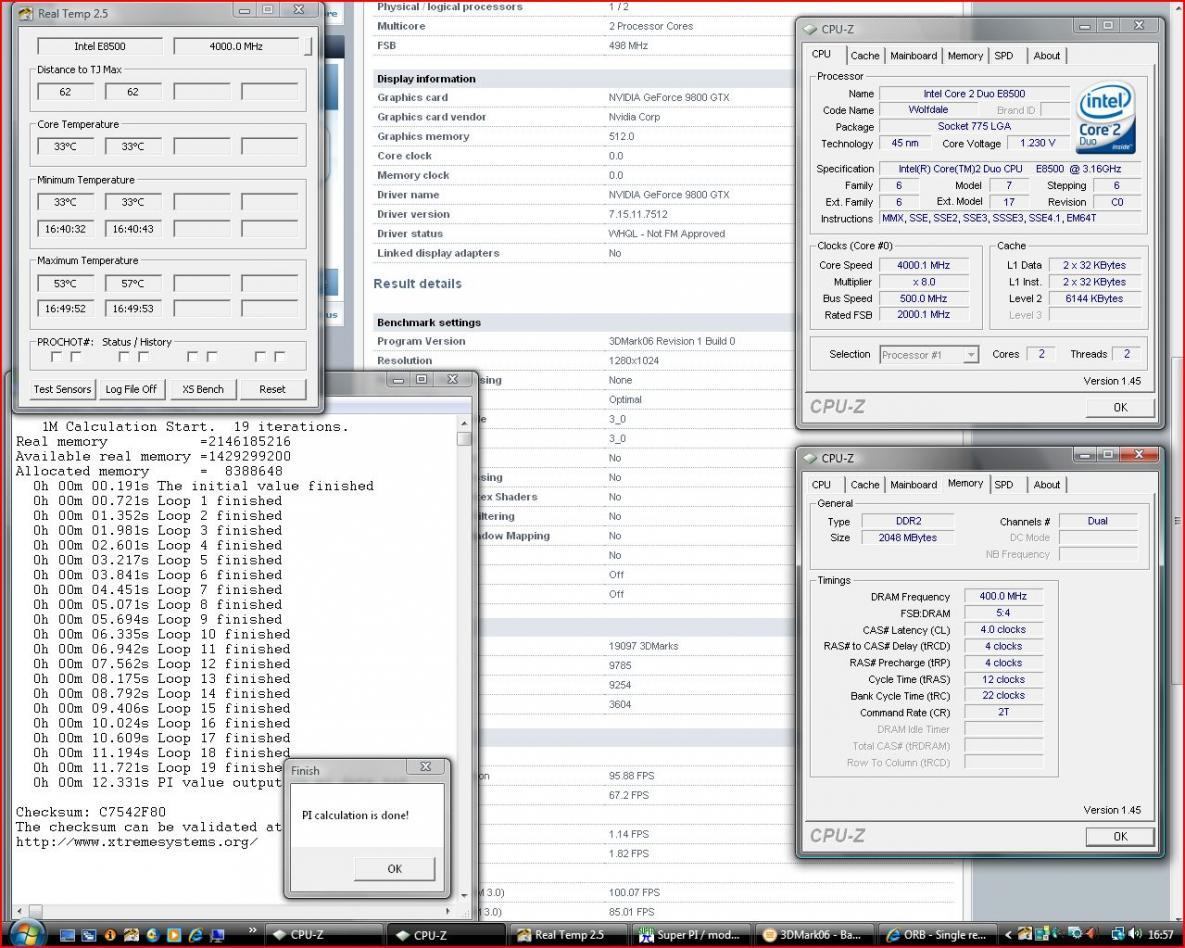Click maximum temperature value 57°C
Screen dimensions: 1185x948
tap(133, 283)
